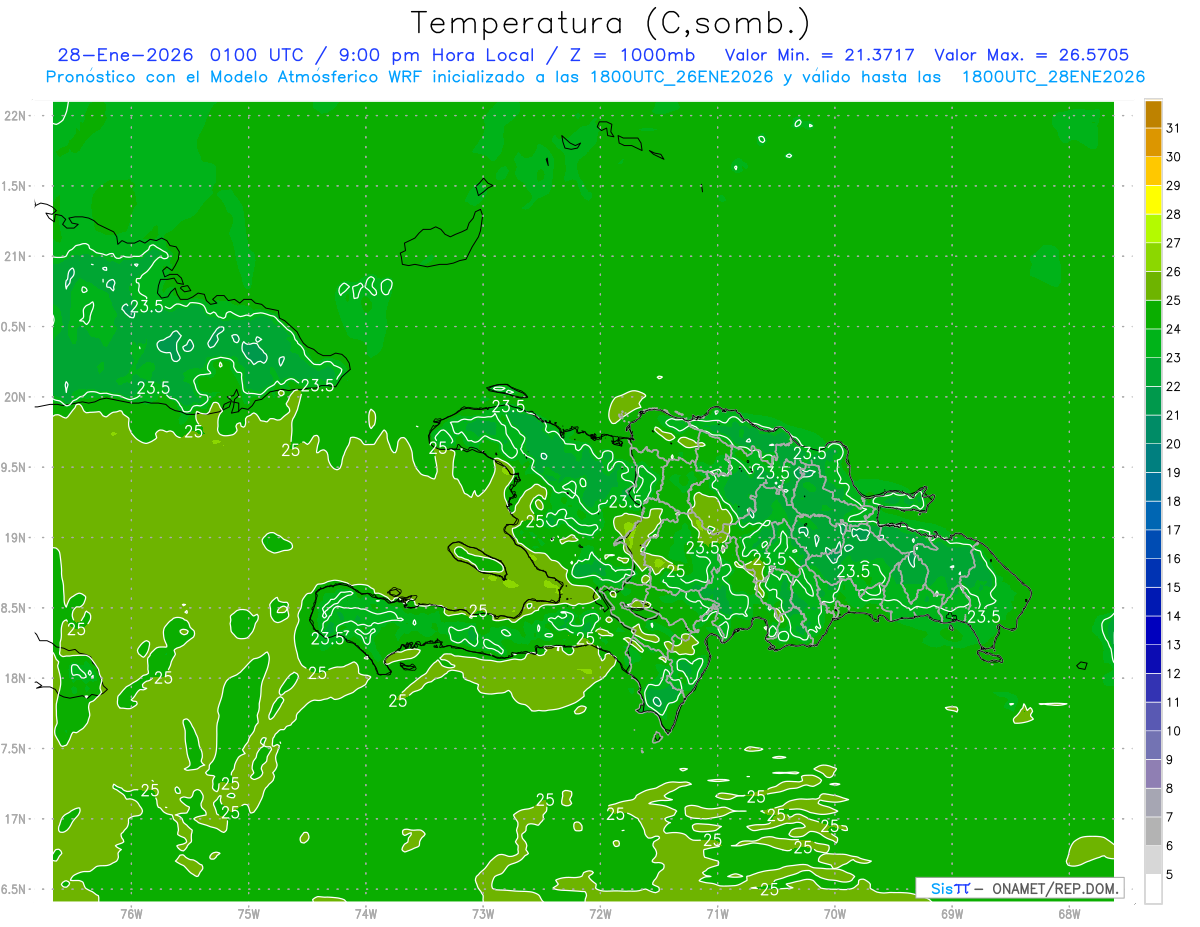Click the '19N' latitude axis label
This screenshot has height=927, width=1200.
[x=17, y=538]
